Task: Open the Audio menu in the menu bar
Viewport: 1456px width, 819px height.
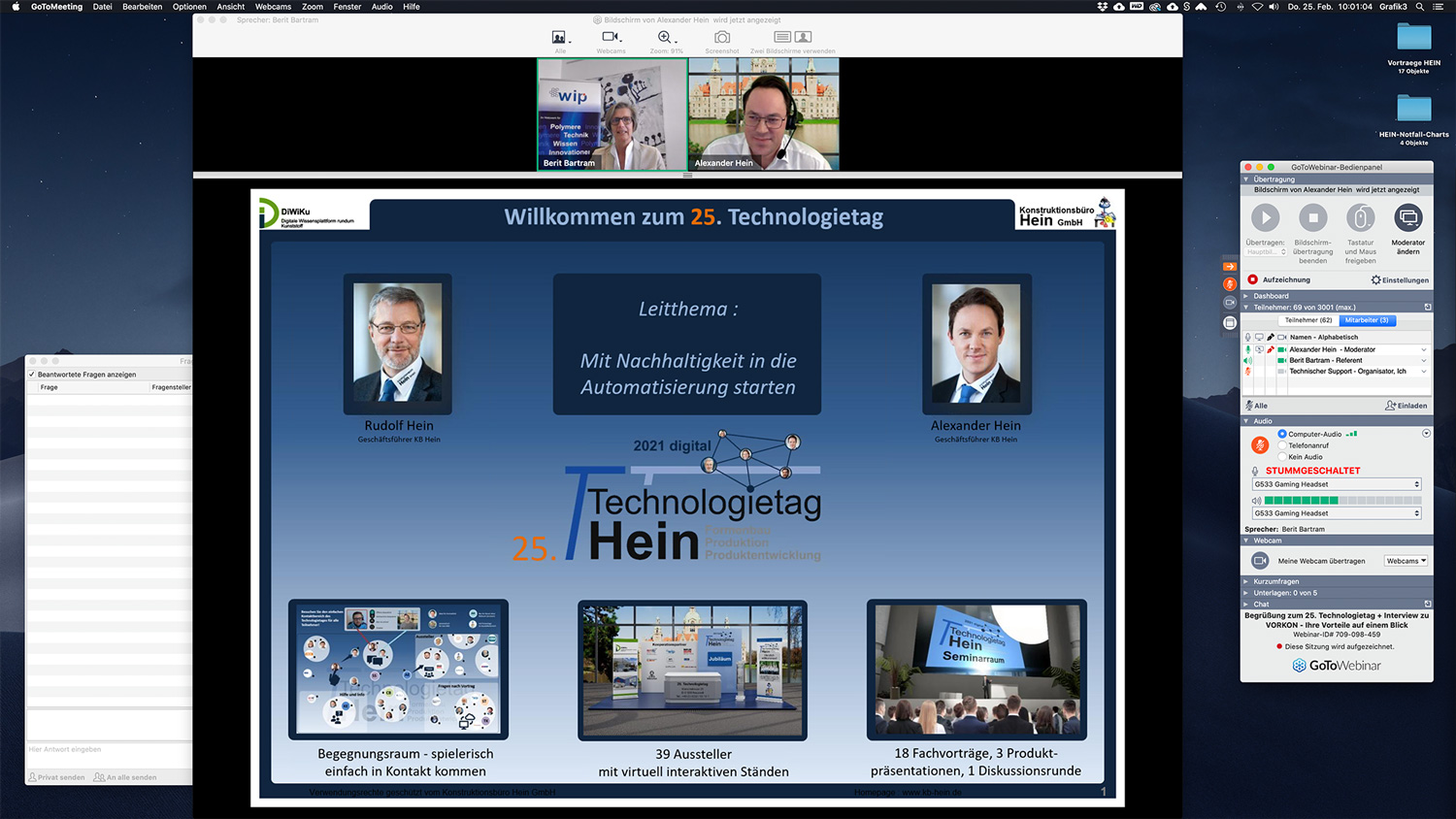Action: click(382, 7)
